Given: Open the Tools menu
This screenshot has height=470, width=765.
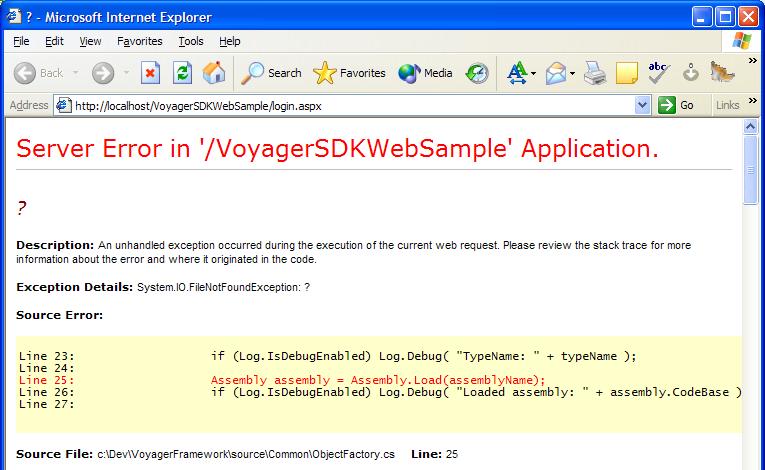Looking at the screenshot, I should coord(190,41).
